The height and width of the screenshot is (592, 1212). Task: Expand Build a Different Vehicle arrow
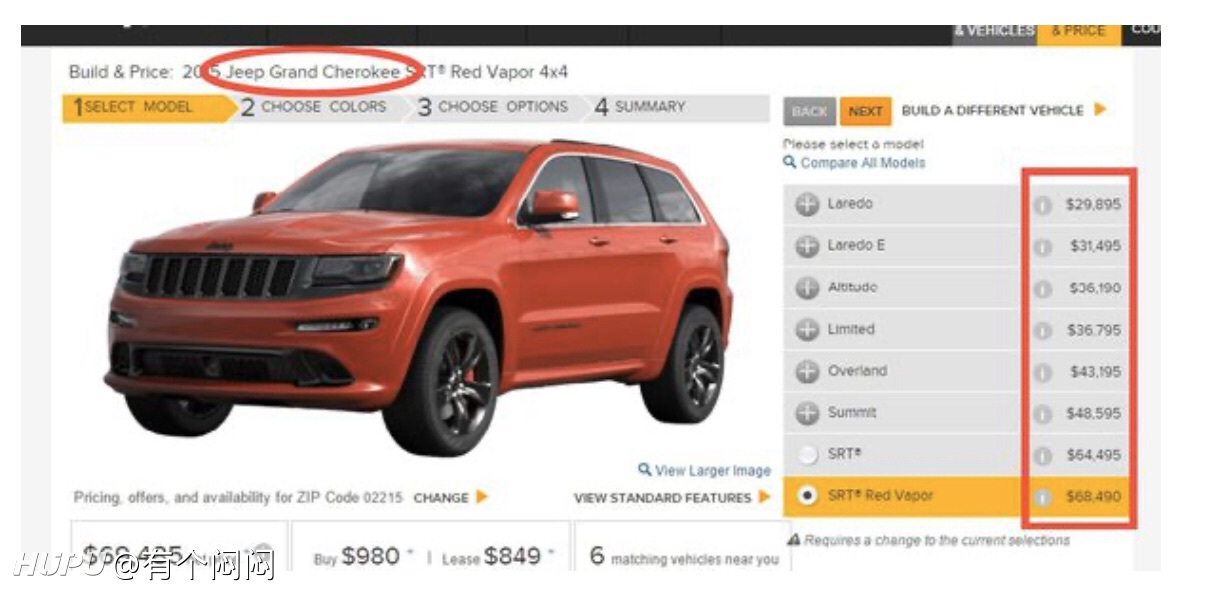(1100, 110)
